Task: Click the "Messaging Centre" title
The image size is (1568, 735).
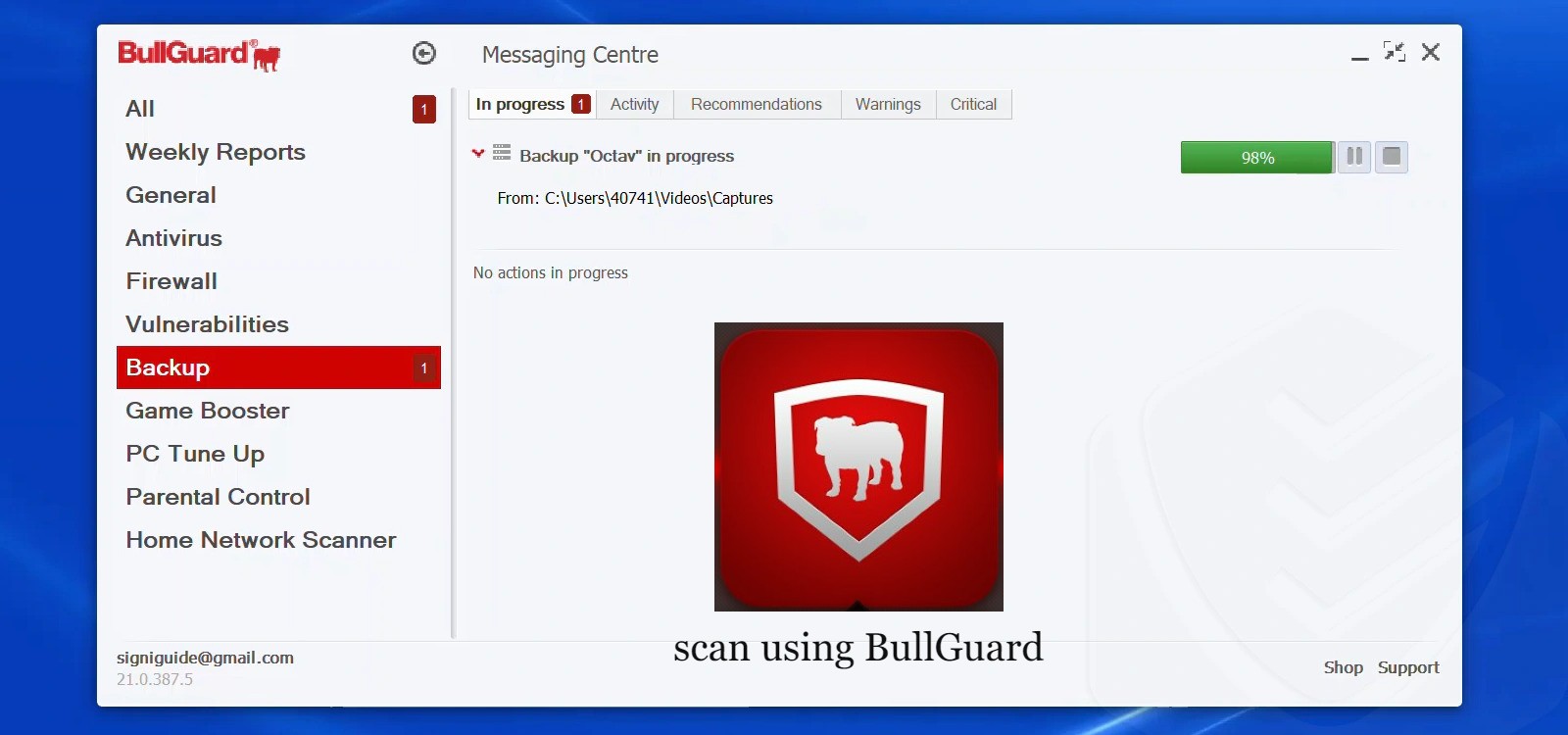Action: 570,55
